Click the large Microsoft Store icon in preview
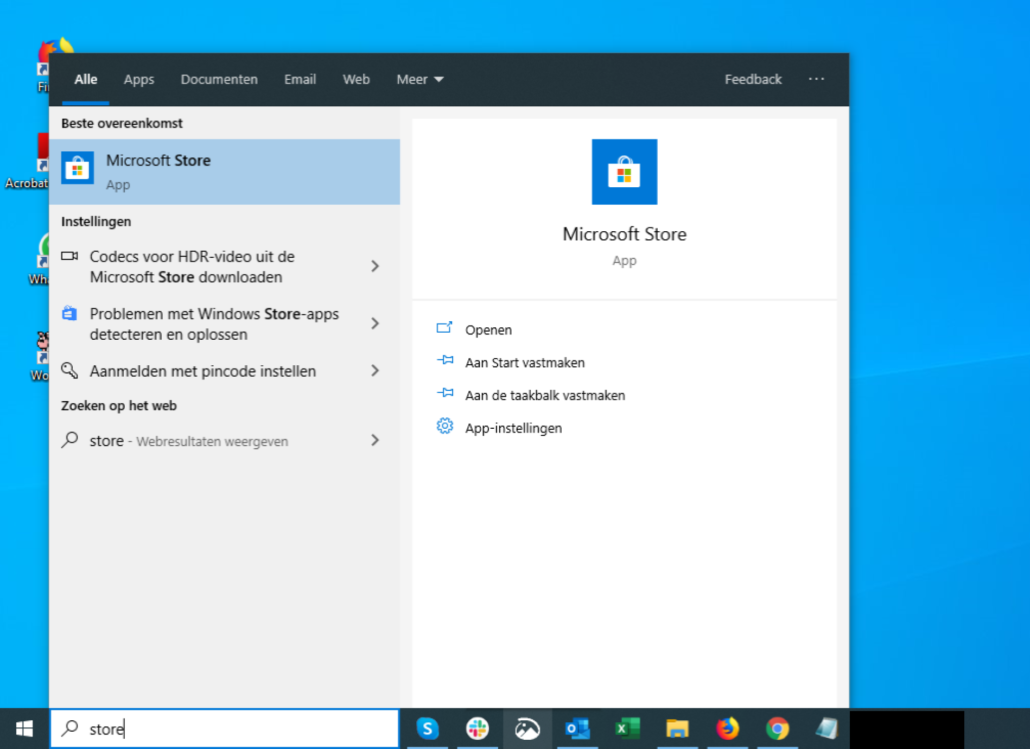The width and height of the screenshot is (1030, 749). point(624,172)
